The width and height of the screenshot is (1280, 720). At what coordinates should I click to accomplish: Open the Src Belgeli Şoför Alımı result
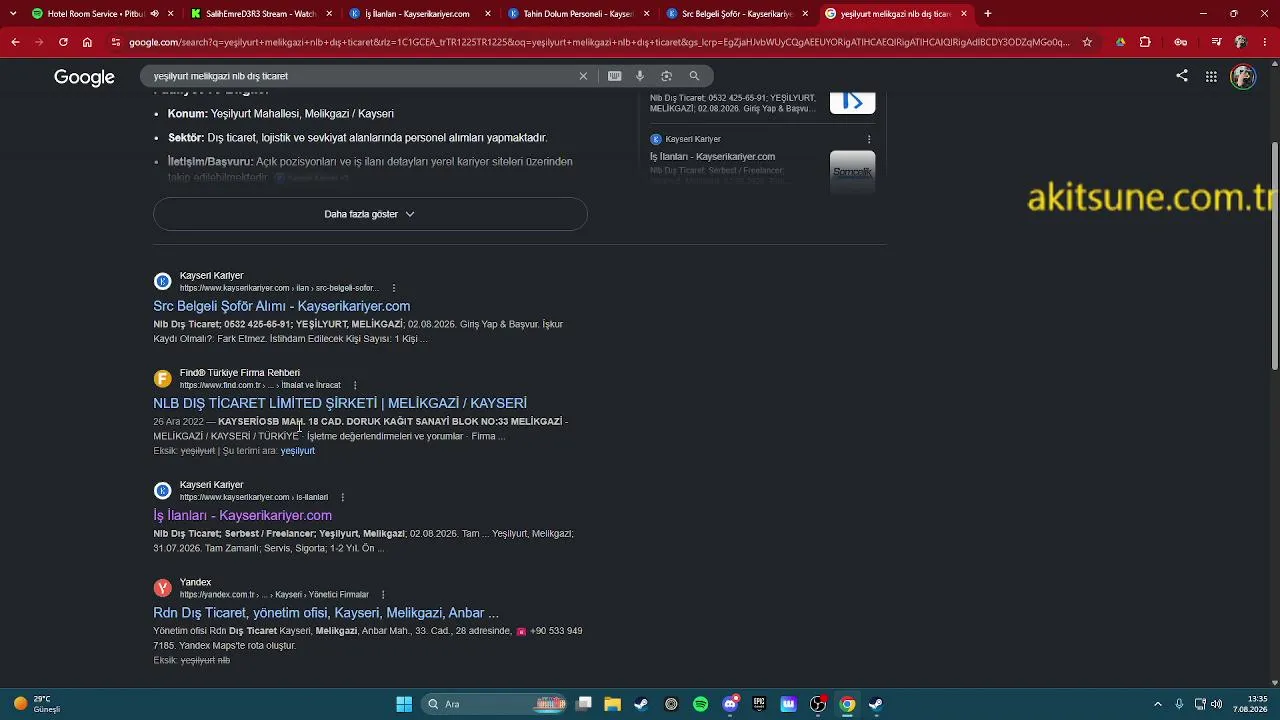[281, 306]
